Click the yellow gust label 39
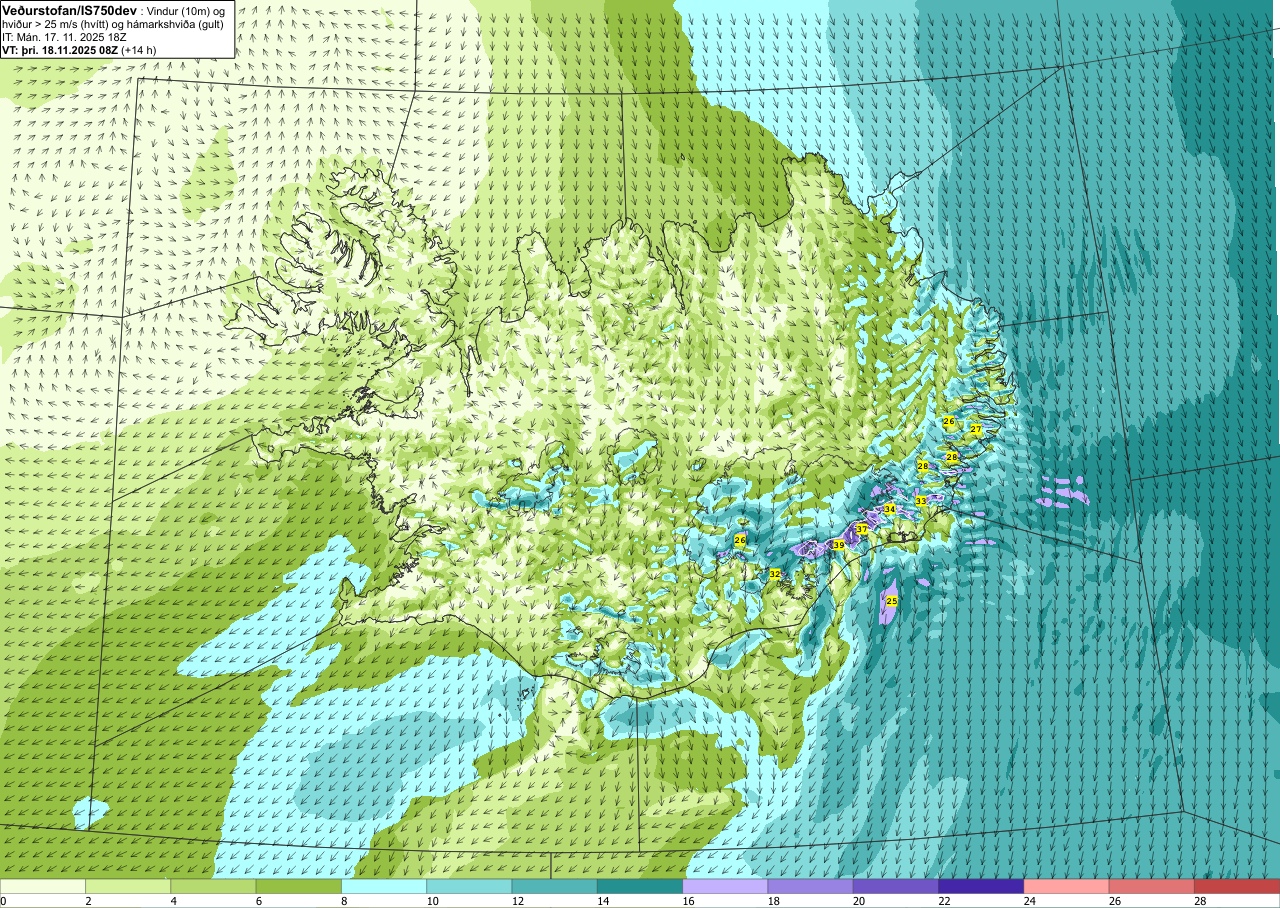The width and height of the screenshot is (1280, 908). (x=839, y=545)
